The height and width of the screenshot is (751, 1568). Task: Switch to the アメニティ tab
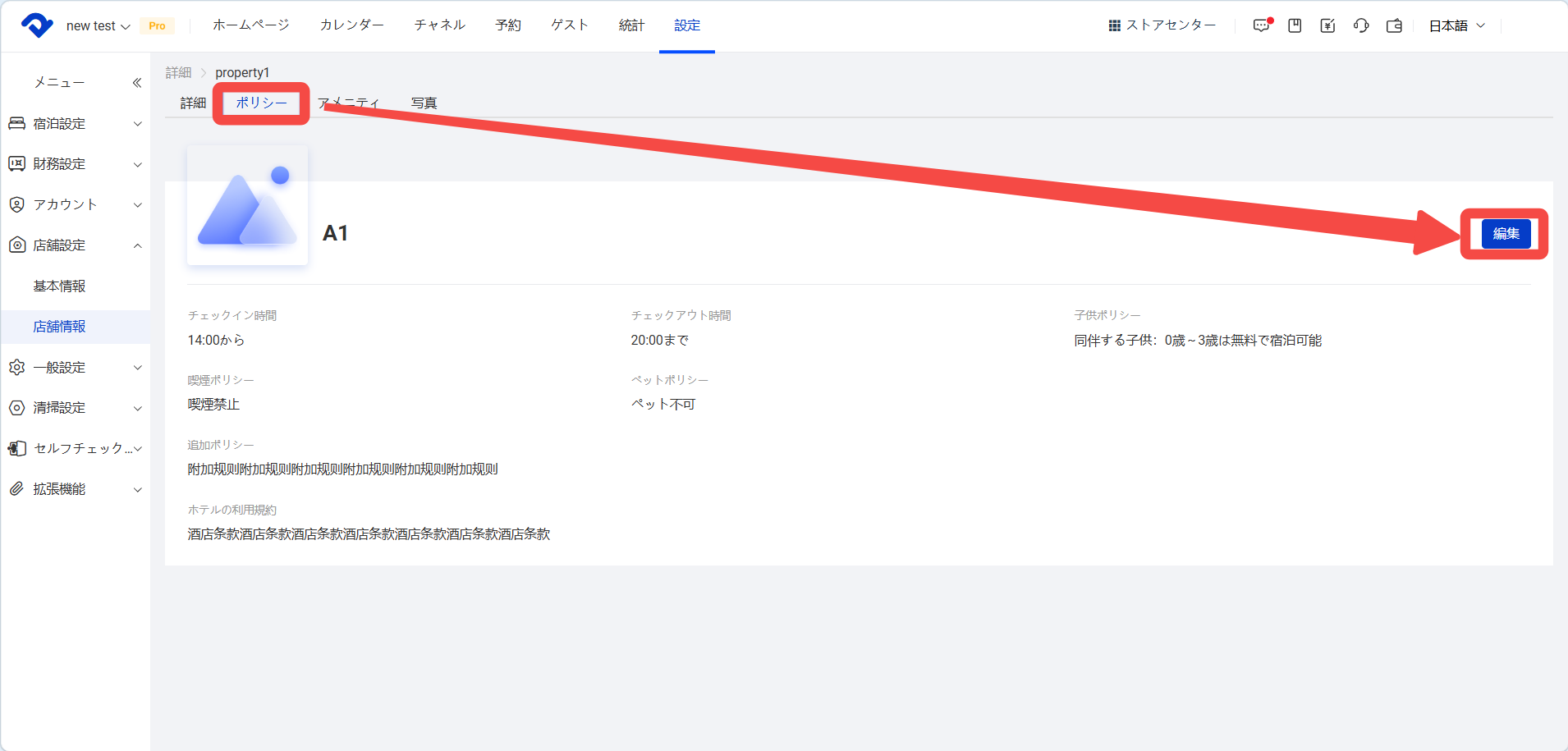(349, 103)
